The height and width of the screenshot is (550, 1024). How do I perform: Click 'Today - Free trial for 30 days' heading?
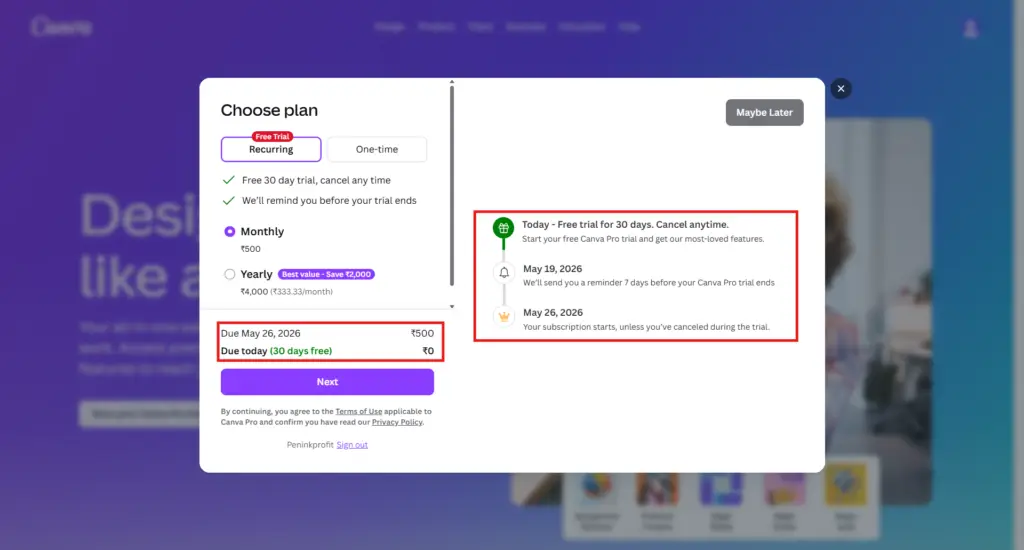625,224
